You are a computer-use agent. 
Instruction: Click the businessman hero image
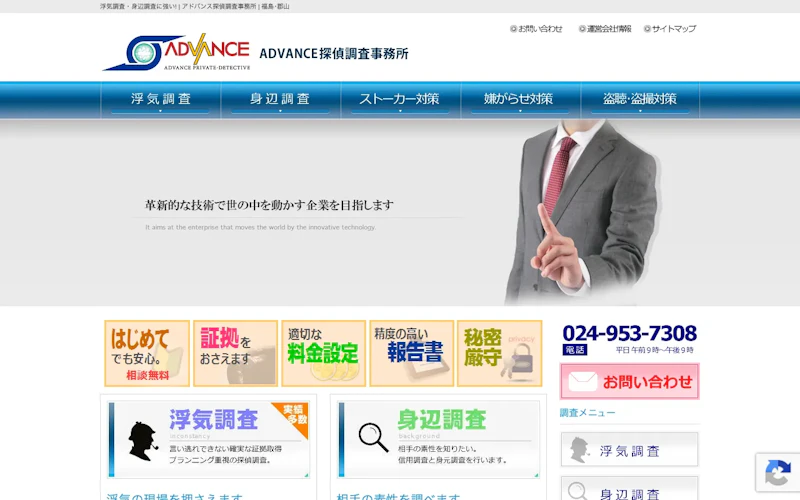[583, 212]
